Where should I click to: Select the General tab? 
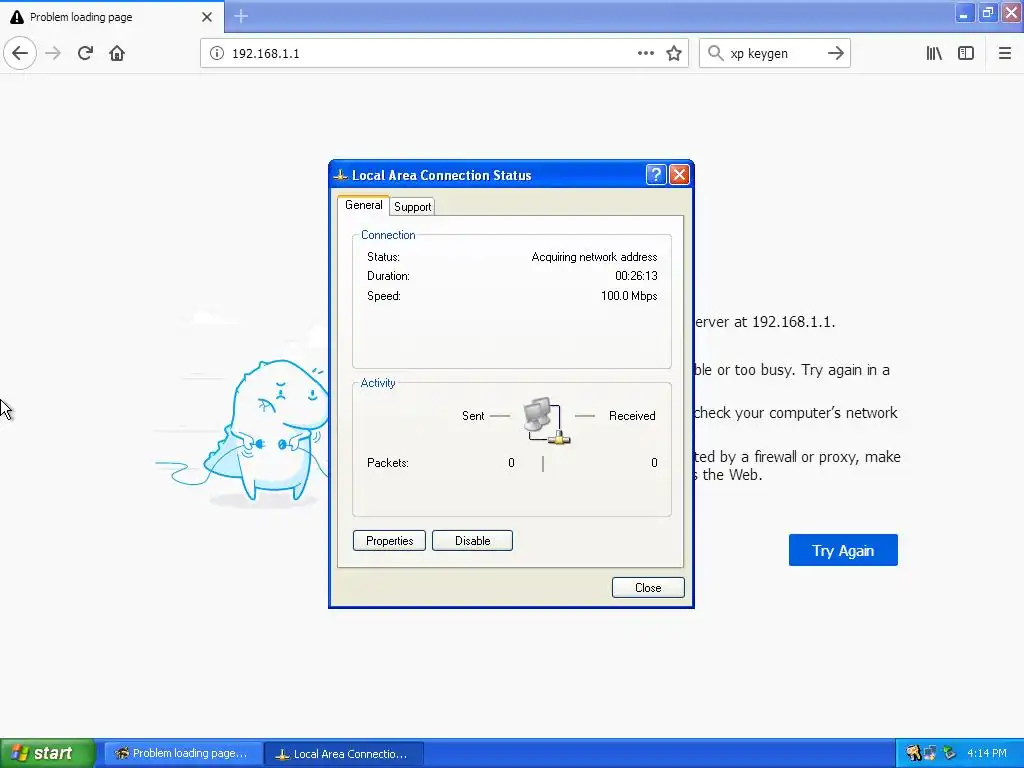click(x=363, y=205)
